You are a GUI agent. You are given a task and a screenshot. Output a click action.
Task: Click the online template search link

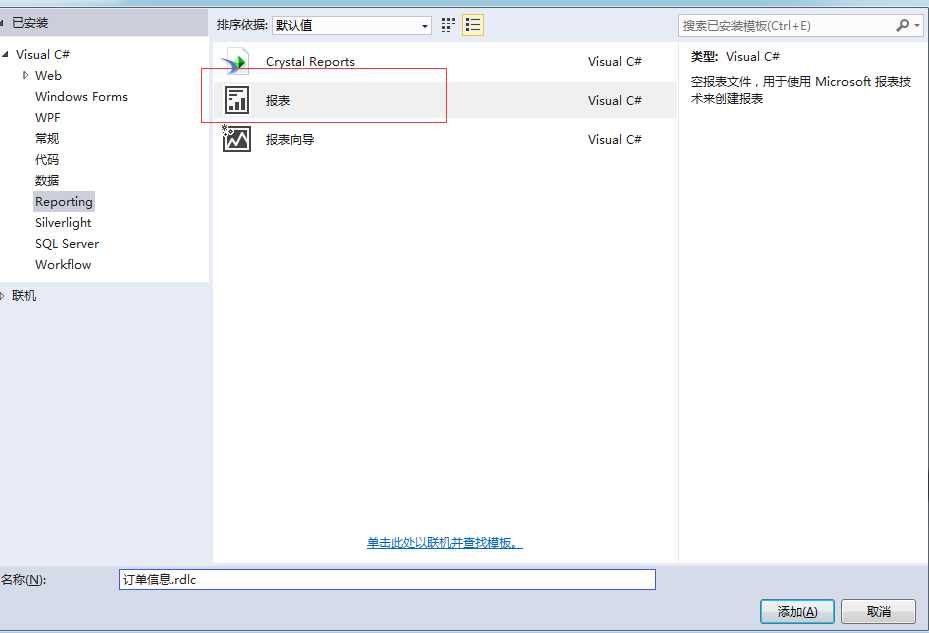click(x=444, y=542)
